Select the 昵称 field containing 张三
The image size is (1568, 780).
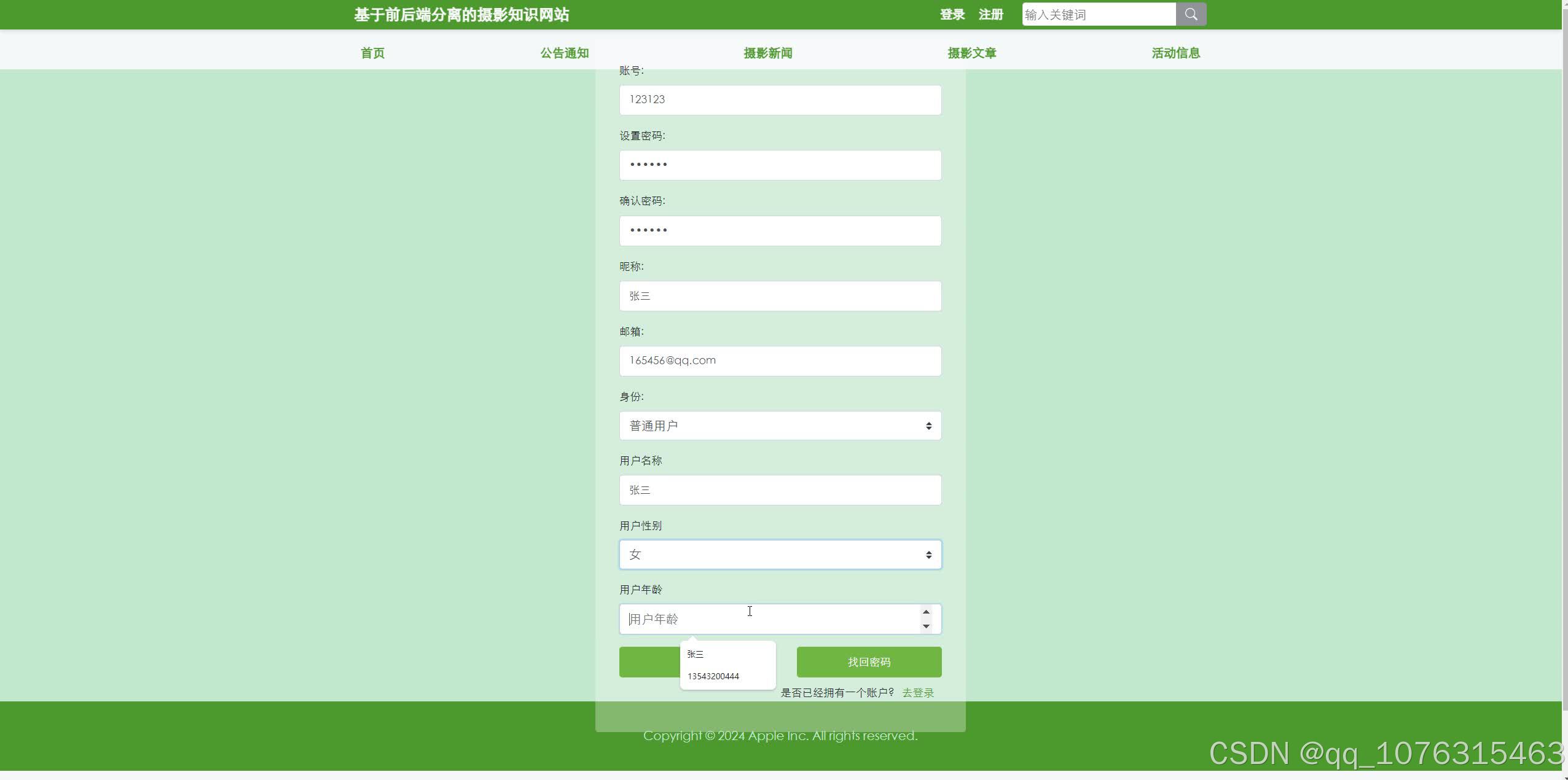(779, 295)
